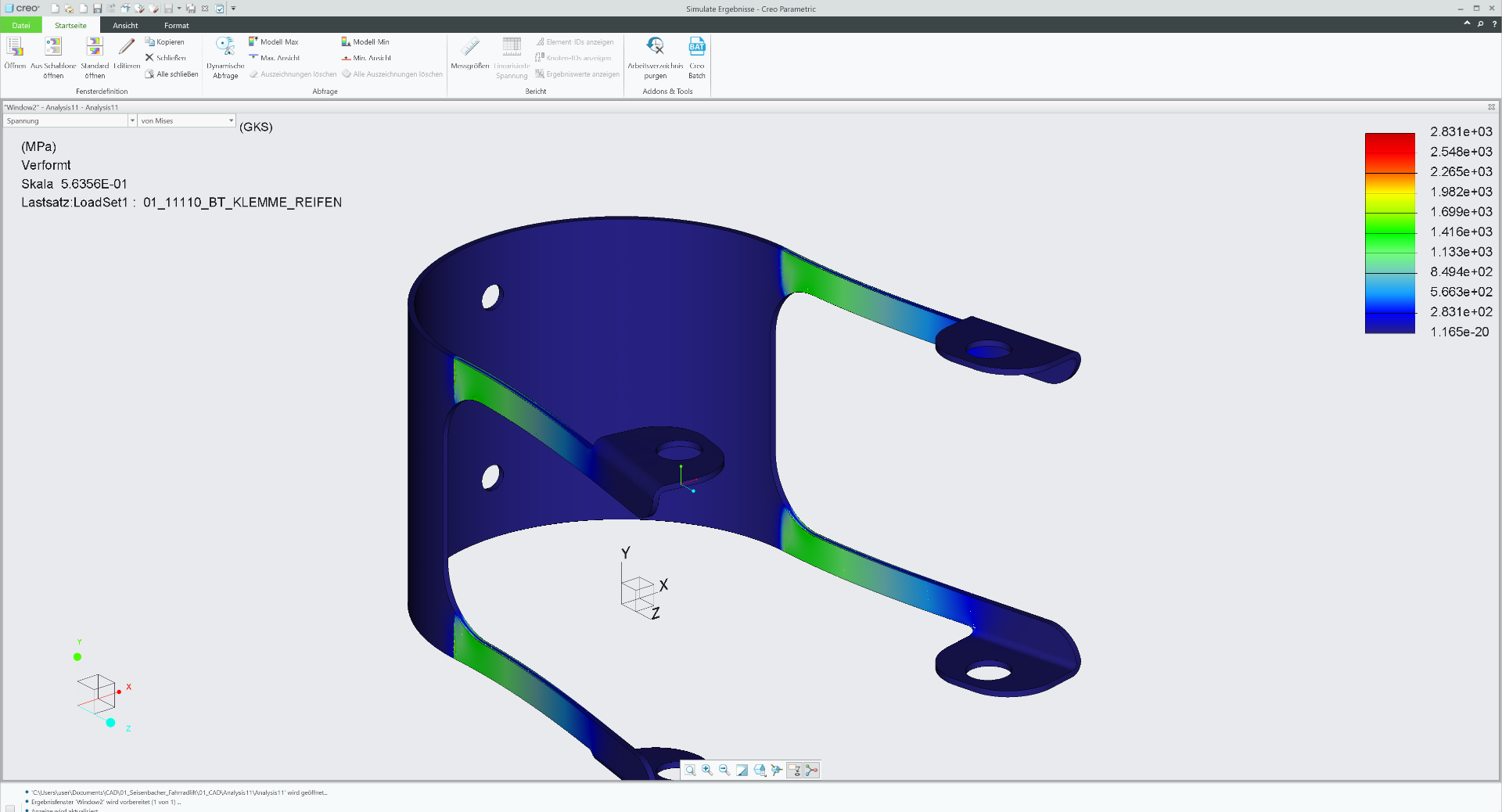Show Modell Max value
The image size is (1502, 812).
point(273,42)
